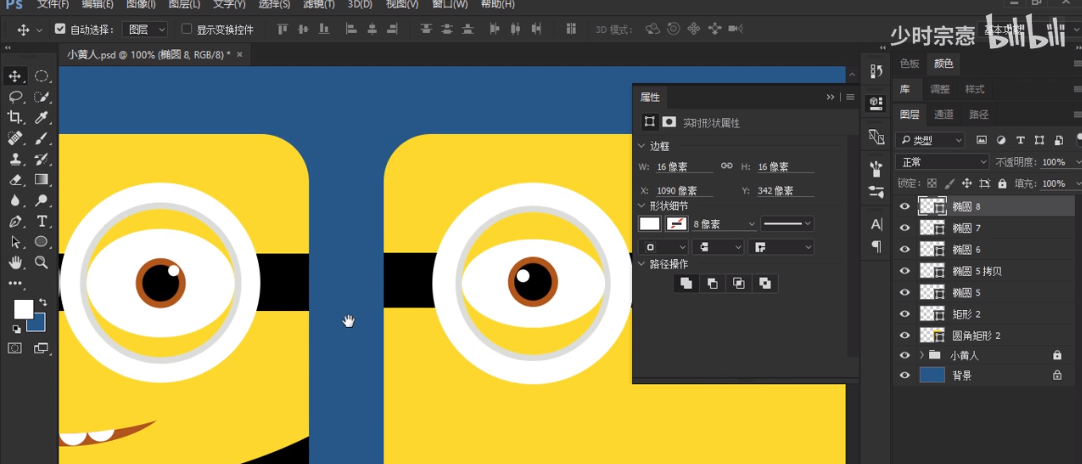Viewport: 1082px width, 464px height.
Task: Hide the 椭圆 8 layer
Action: coord(905,206)
